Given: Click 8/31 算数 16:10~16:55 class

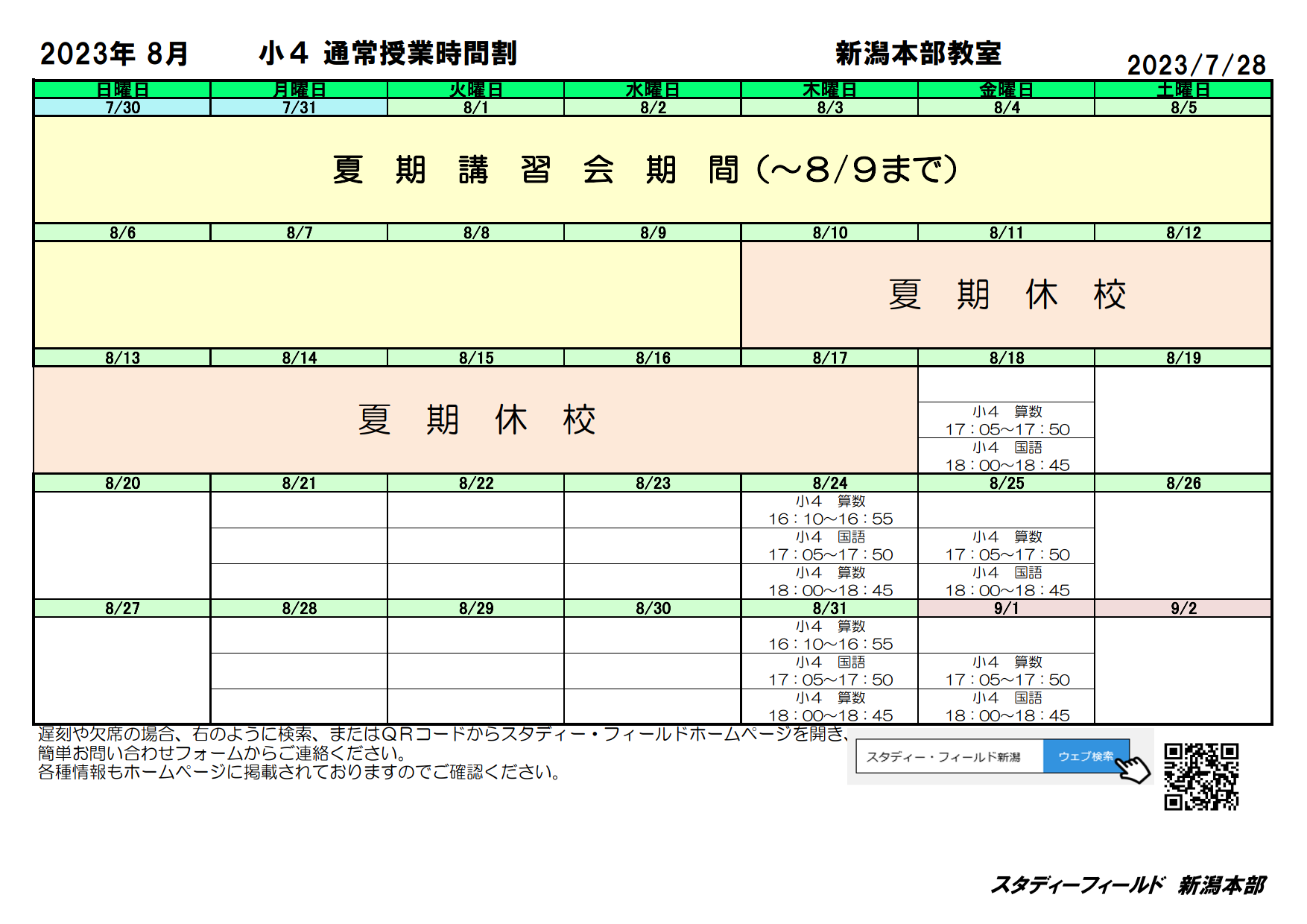Looking at the screenshot, I should (829, 635).
